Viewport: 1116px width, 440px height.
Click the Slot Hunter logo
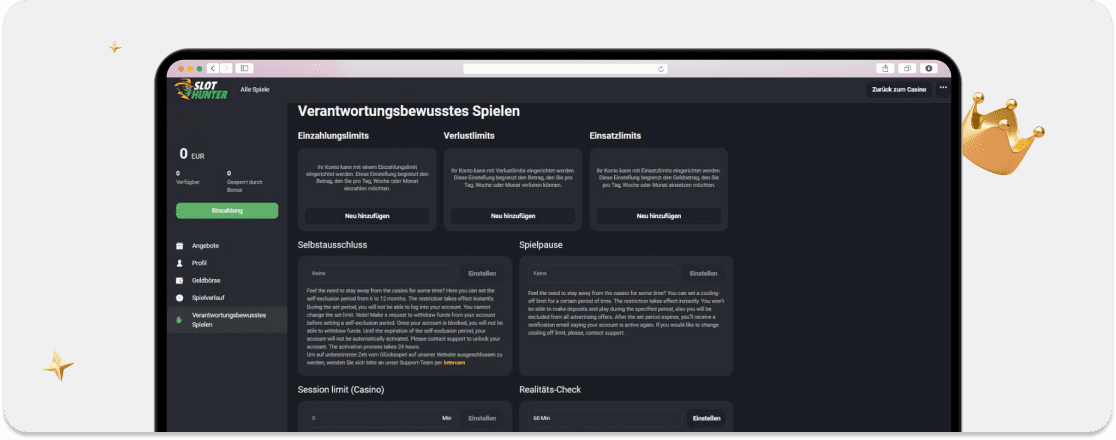tap(201, 90)
